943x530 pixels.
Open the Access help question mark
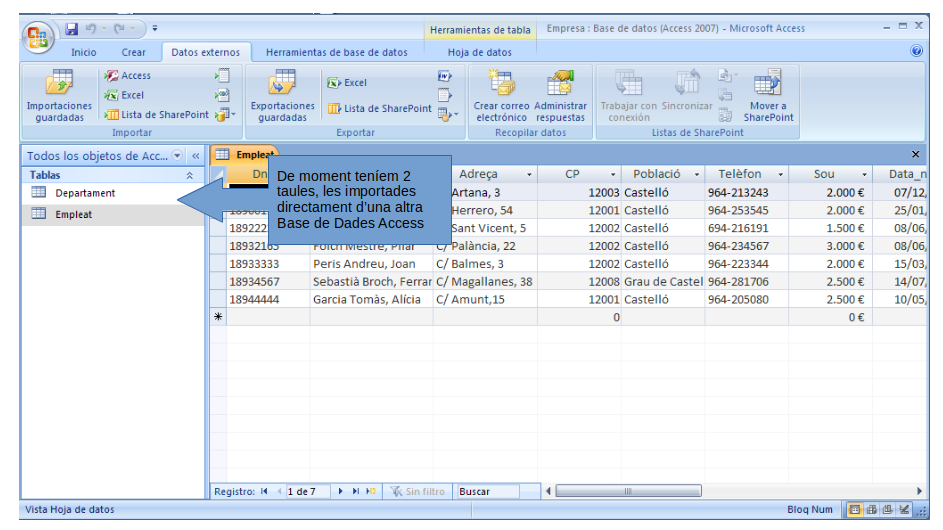916,51
